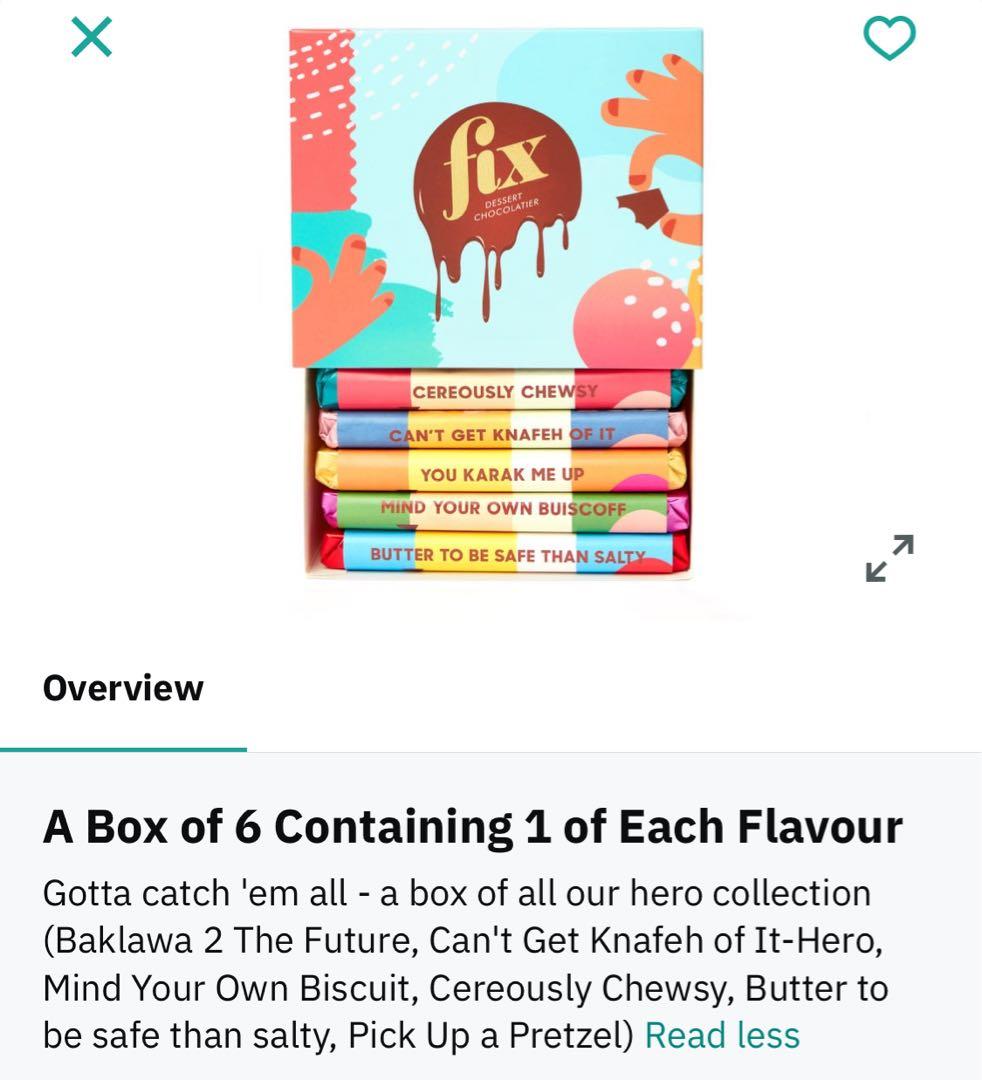Tap the You Karak Me Up bar

(501, 472)
